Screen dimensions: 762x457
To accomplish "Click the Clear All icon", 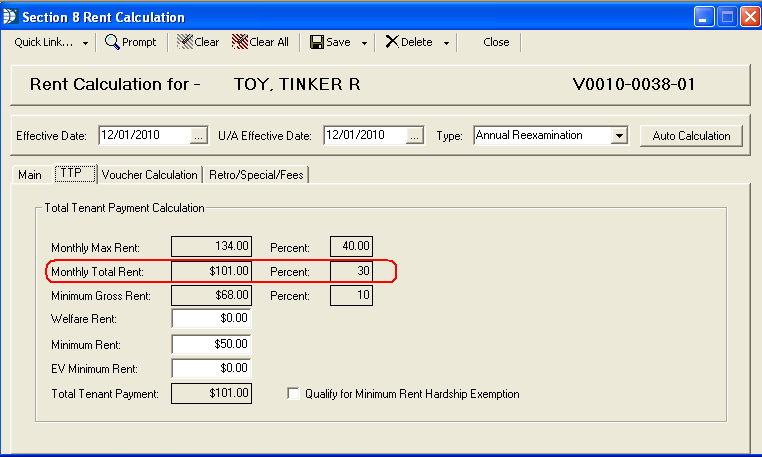I will (240, 42).
